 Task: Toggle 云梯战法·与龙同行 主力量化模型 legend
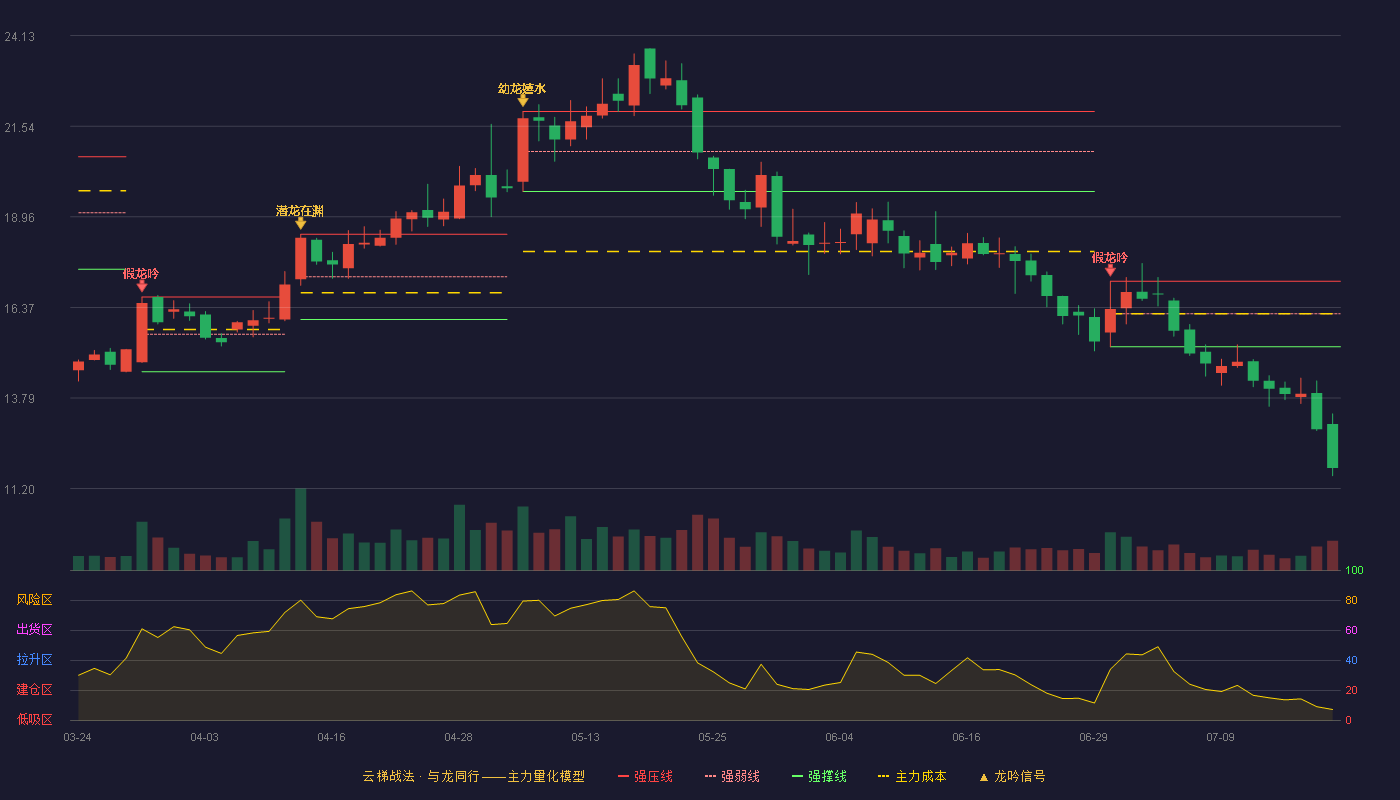[473, 776]
